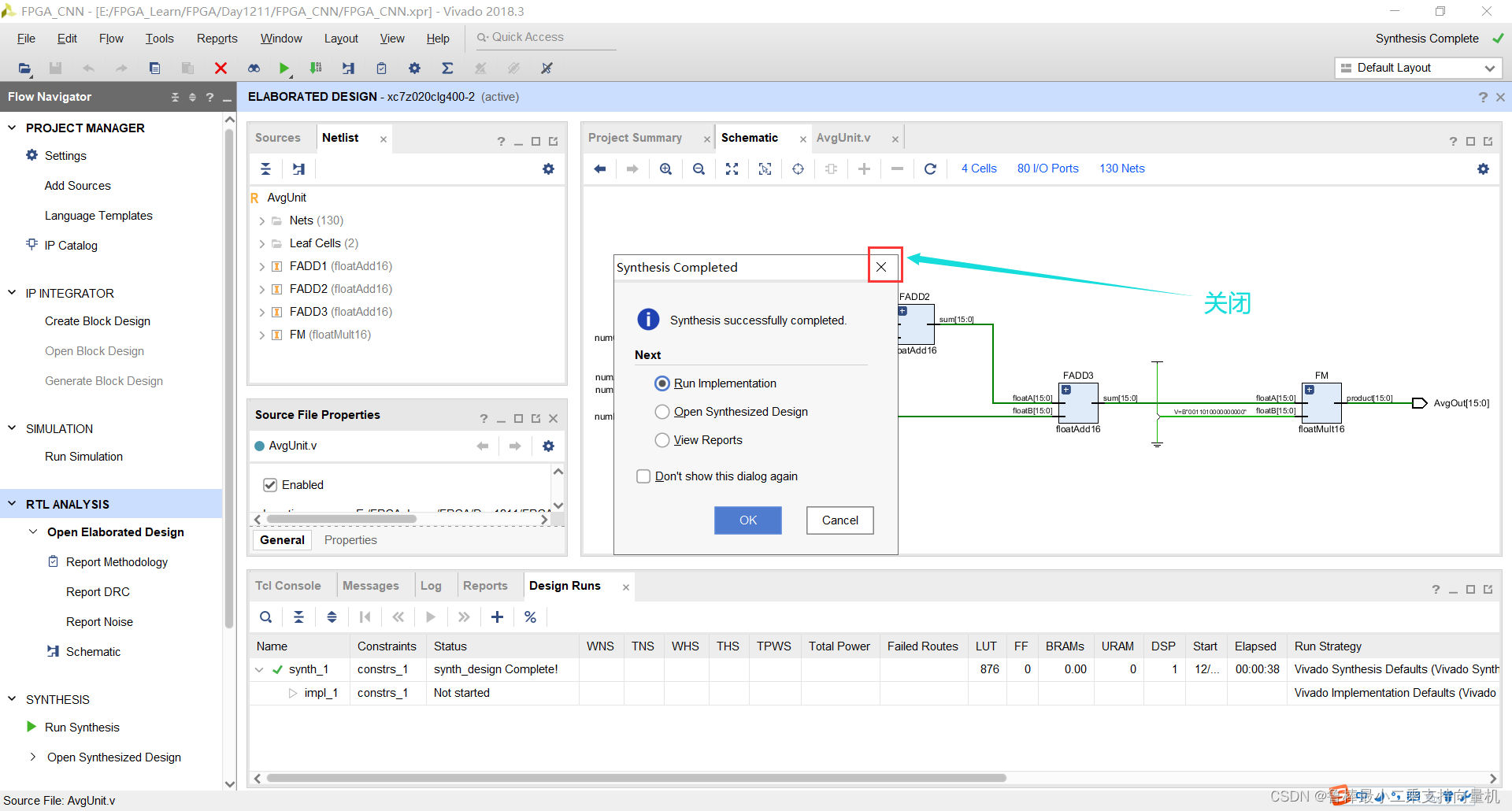The width and height of the screenshot is (1512, 811).
Task: Click the percent icon in Design Runs toolbar
Action: pos(530,617)
